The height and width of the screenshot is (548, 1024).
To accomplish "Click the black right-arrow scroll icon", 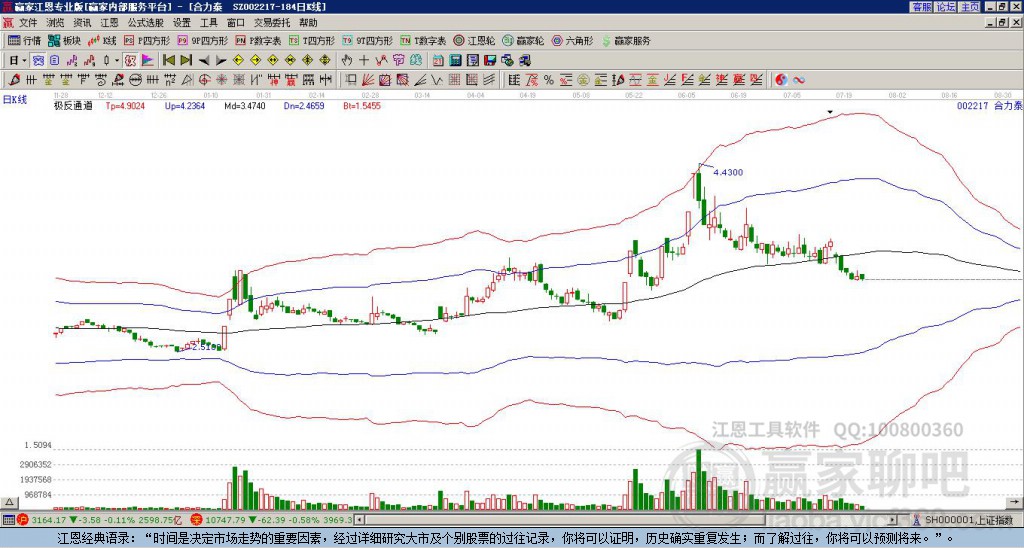I will [x=221, y=61].
